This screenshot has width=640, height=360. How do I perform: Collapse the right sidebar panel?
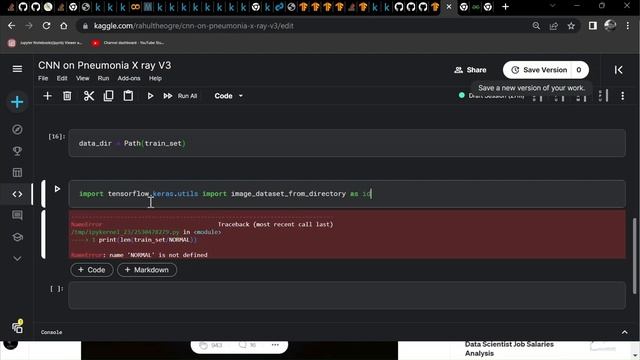[618, 70]
